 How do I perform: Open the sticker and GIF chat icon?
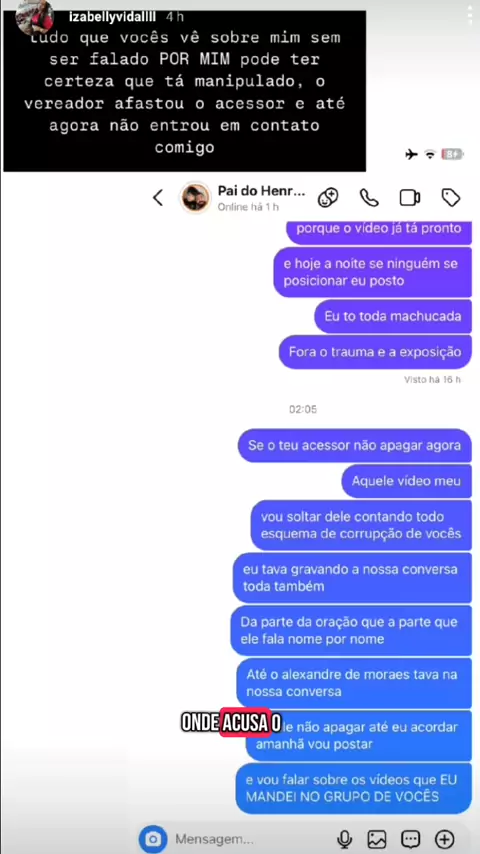[x=410, y=839]
